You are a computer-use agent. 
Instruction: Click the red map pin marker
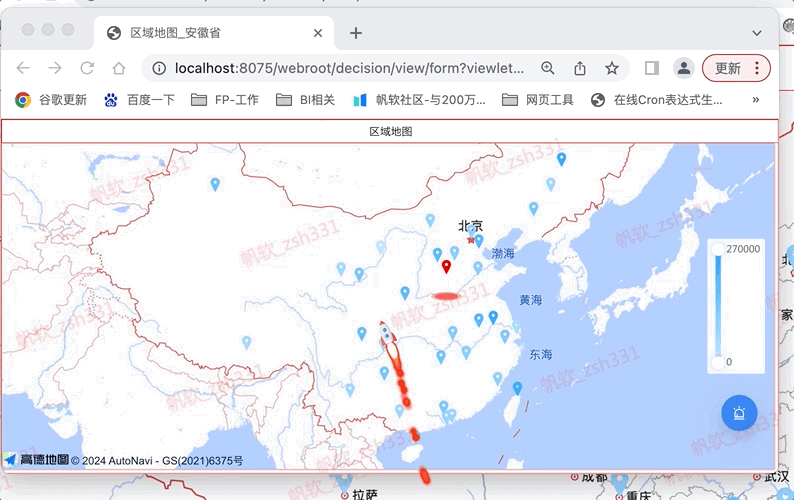(x=446, y=266)
